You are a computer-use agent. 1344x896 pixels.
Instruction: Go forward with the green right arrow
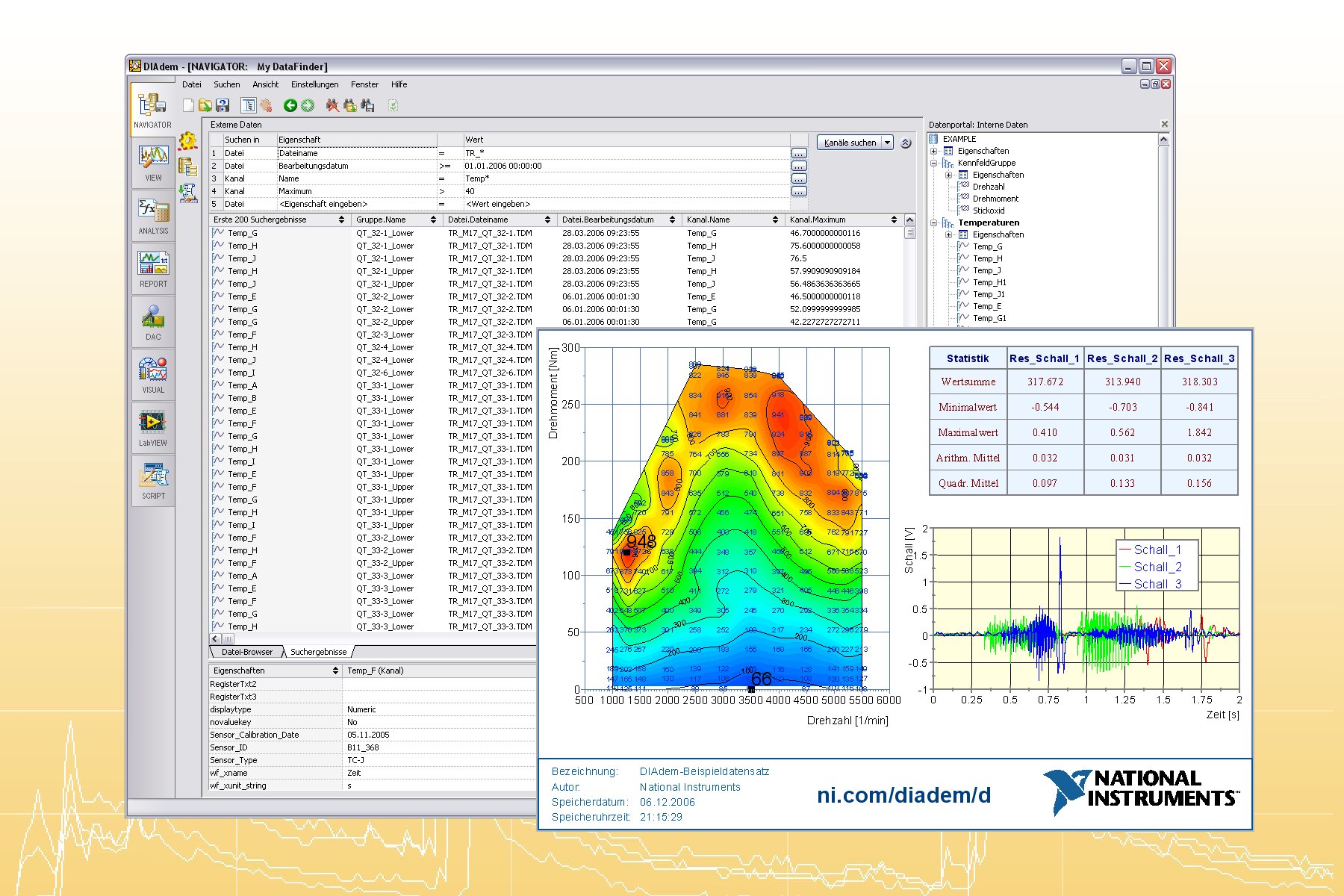(x=307, y=105)
